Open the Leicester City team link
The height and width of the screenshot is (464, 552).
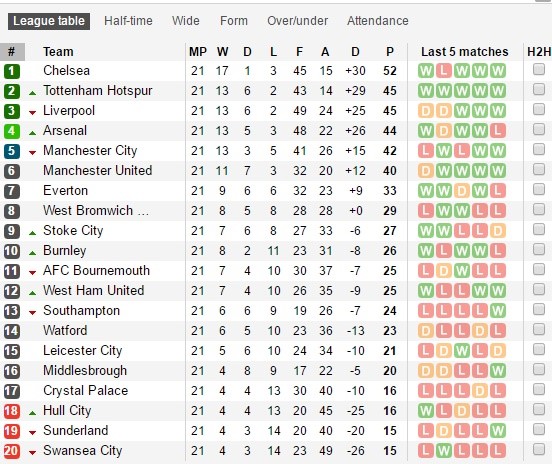point(82,351)
